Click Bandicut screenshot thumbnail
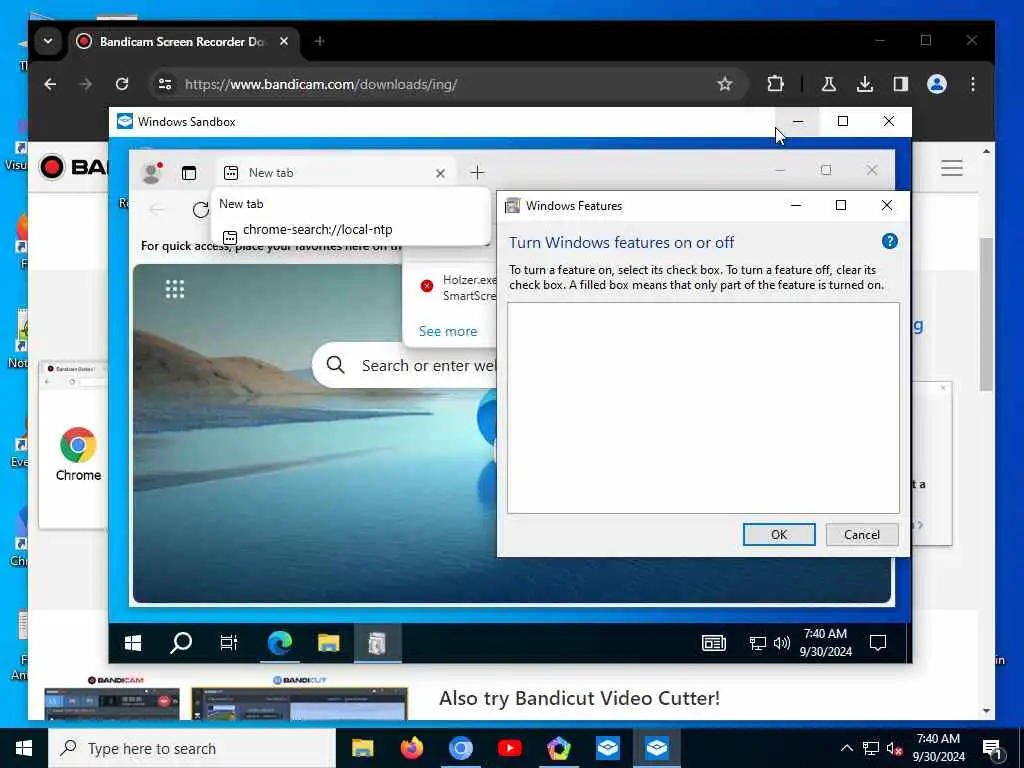 coord(299,703)
